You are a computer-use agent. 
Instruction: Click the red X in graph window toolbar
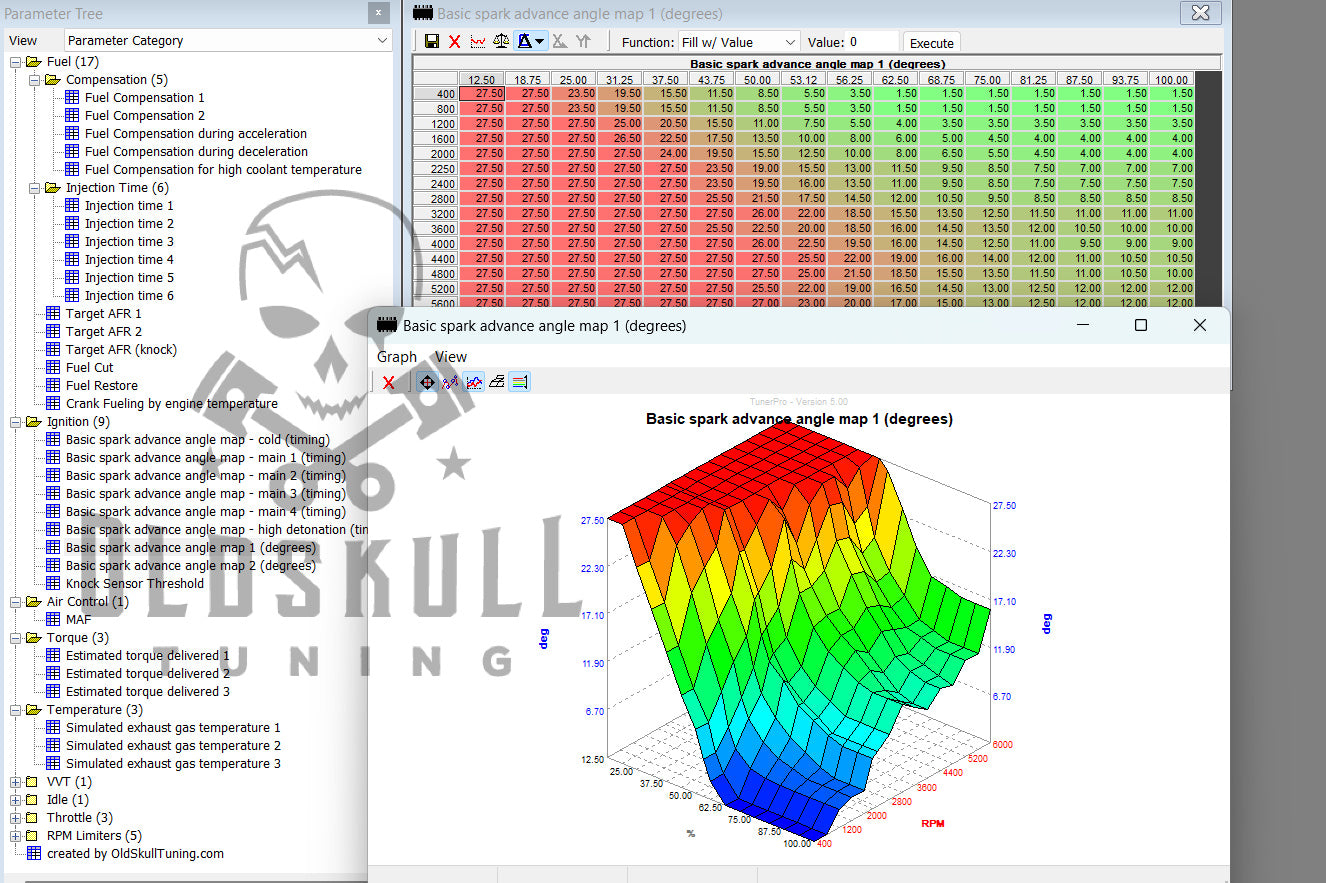[389, 382]
